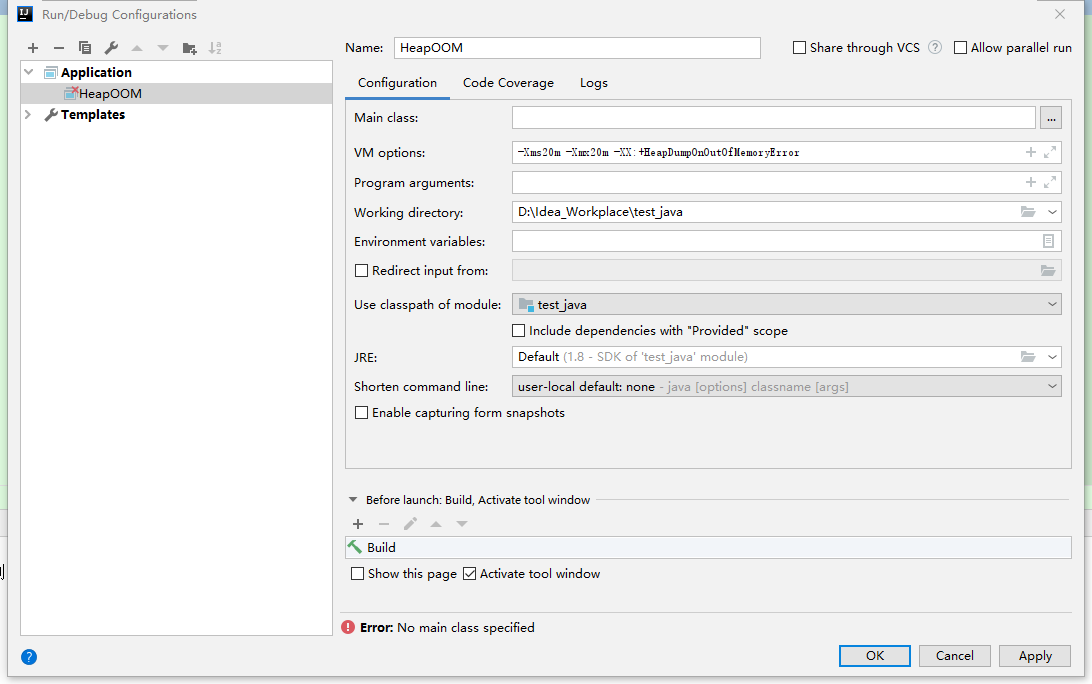Enable Share through VCS checkbox
This screenshot has height=684, width=1092.
pos(799,48)
